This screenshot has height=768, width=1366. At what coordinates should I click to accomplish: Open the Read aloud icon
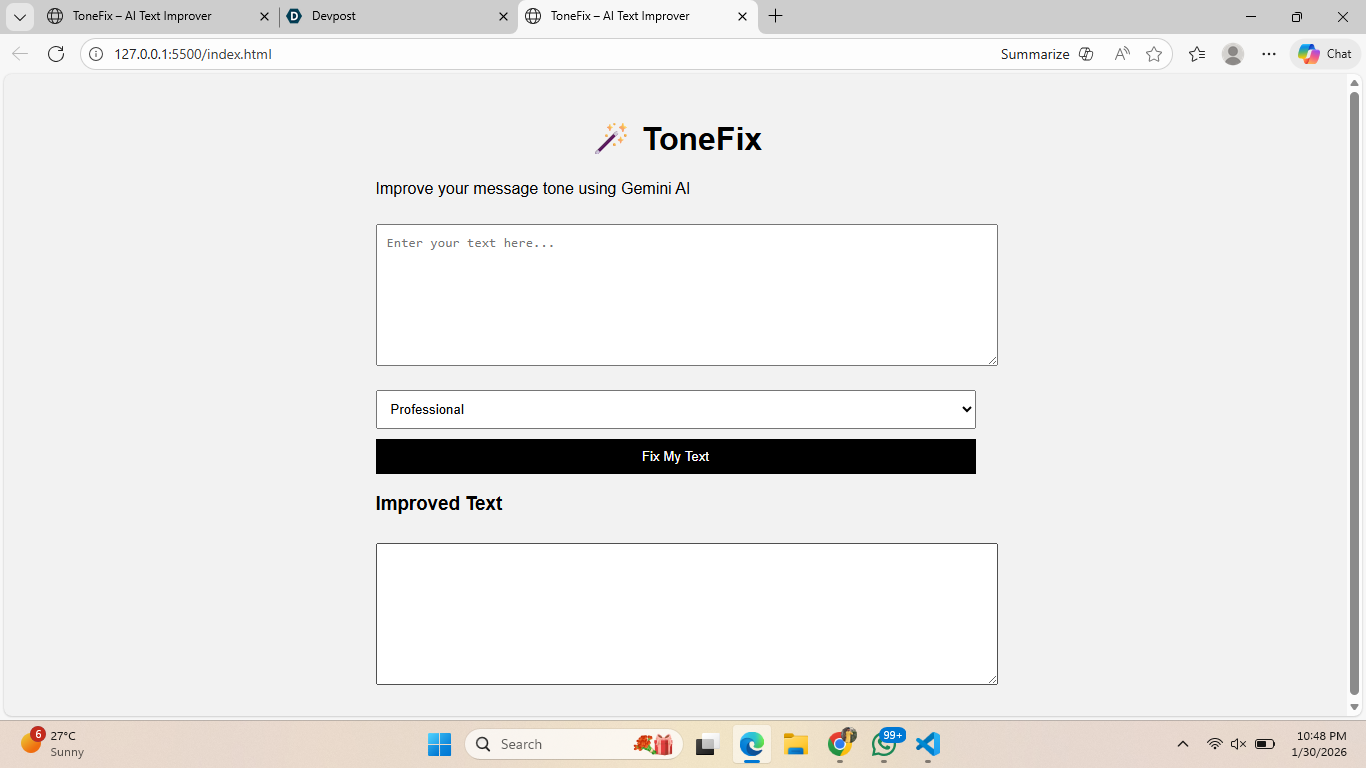(x=1122, y=54)
